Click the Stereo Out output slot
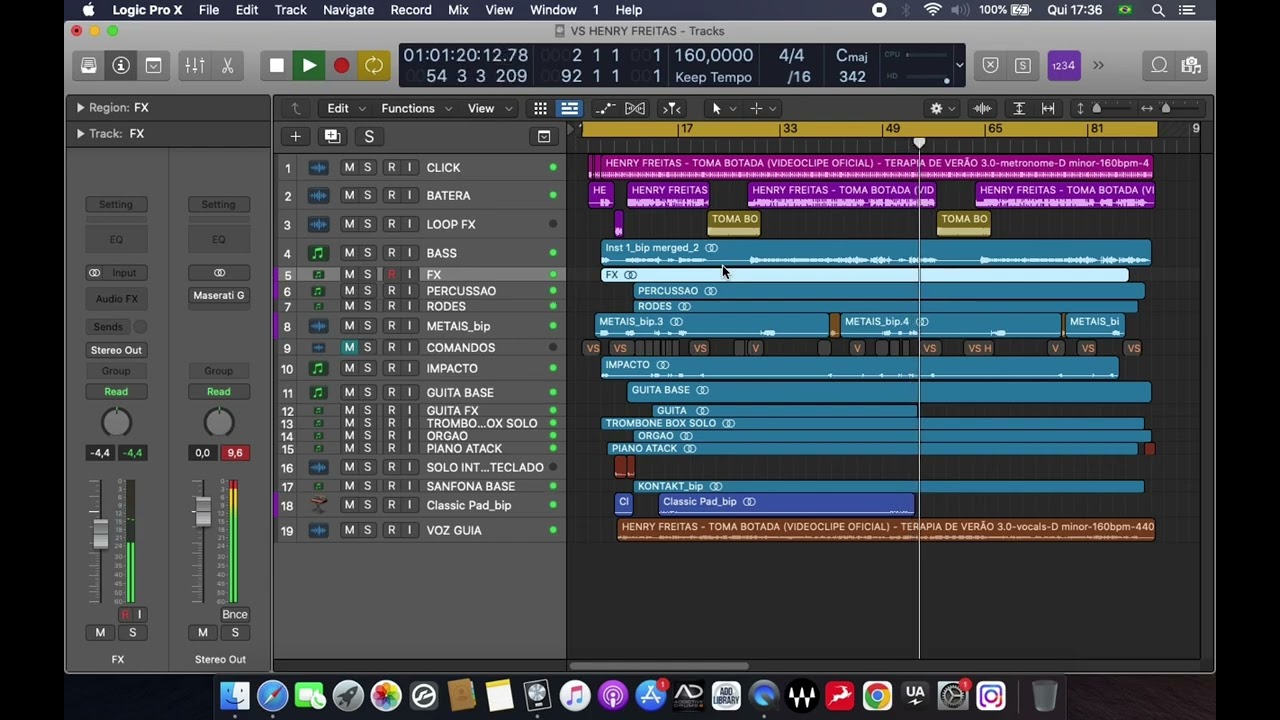The height and width of the screenshot is (720, 1280). (x=116, y=350)
